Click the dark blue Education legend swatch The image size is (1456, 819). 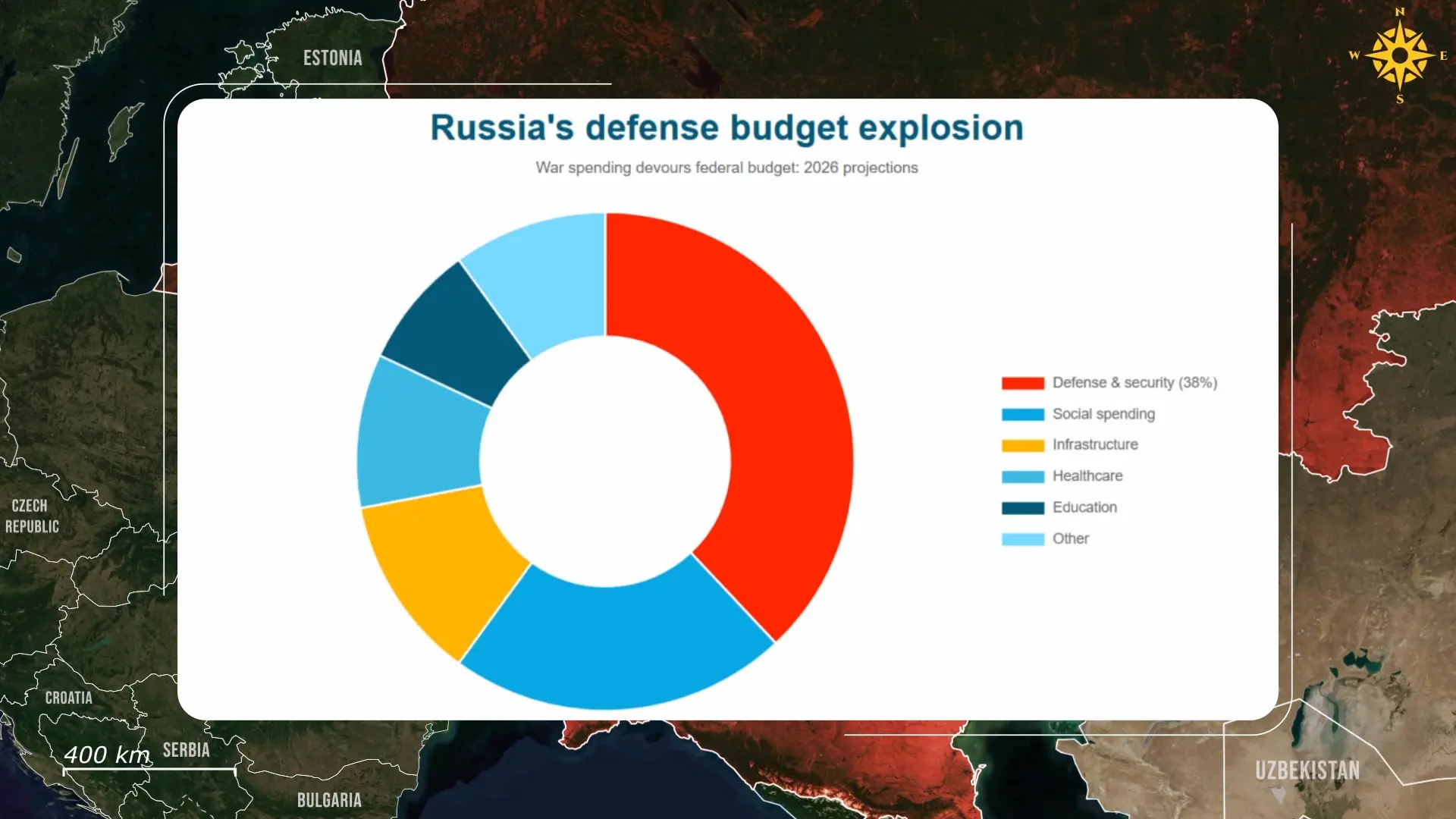[1022, 508]
